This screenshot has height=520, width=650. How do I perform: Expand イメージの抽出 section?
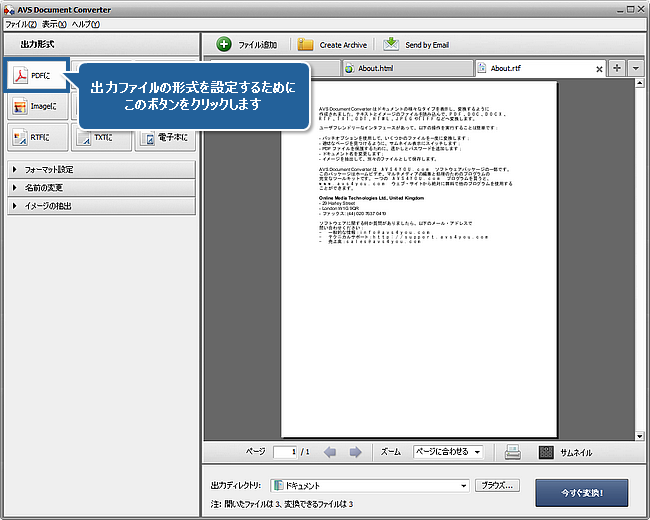click(101, 206)
